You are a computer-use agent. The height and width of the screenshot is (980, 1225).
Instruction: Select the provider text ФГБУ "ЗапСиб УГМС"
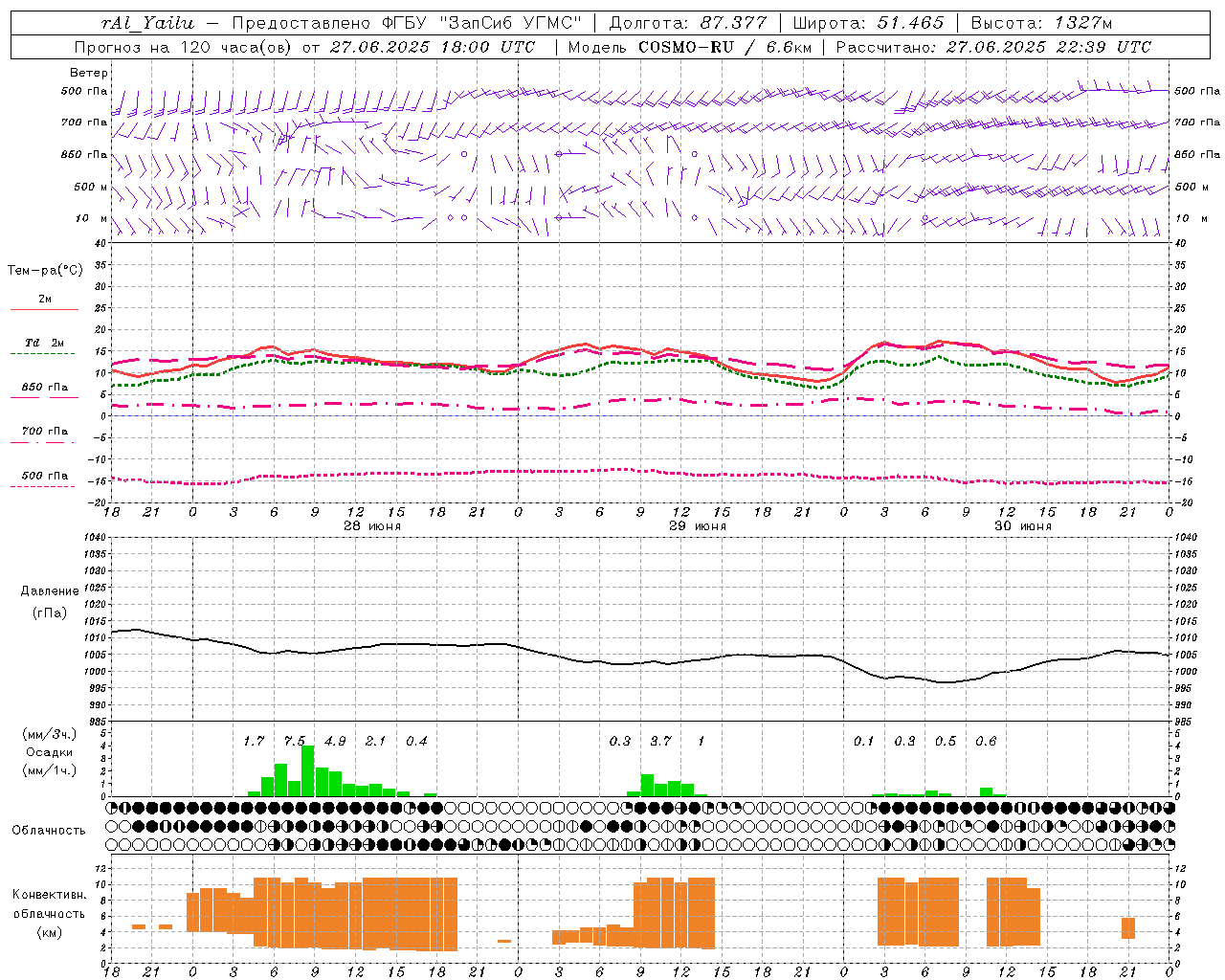coord(480,23)
